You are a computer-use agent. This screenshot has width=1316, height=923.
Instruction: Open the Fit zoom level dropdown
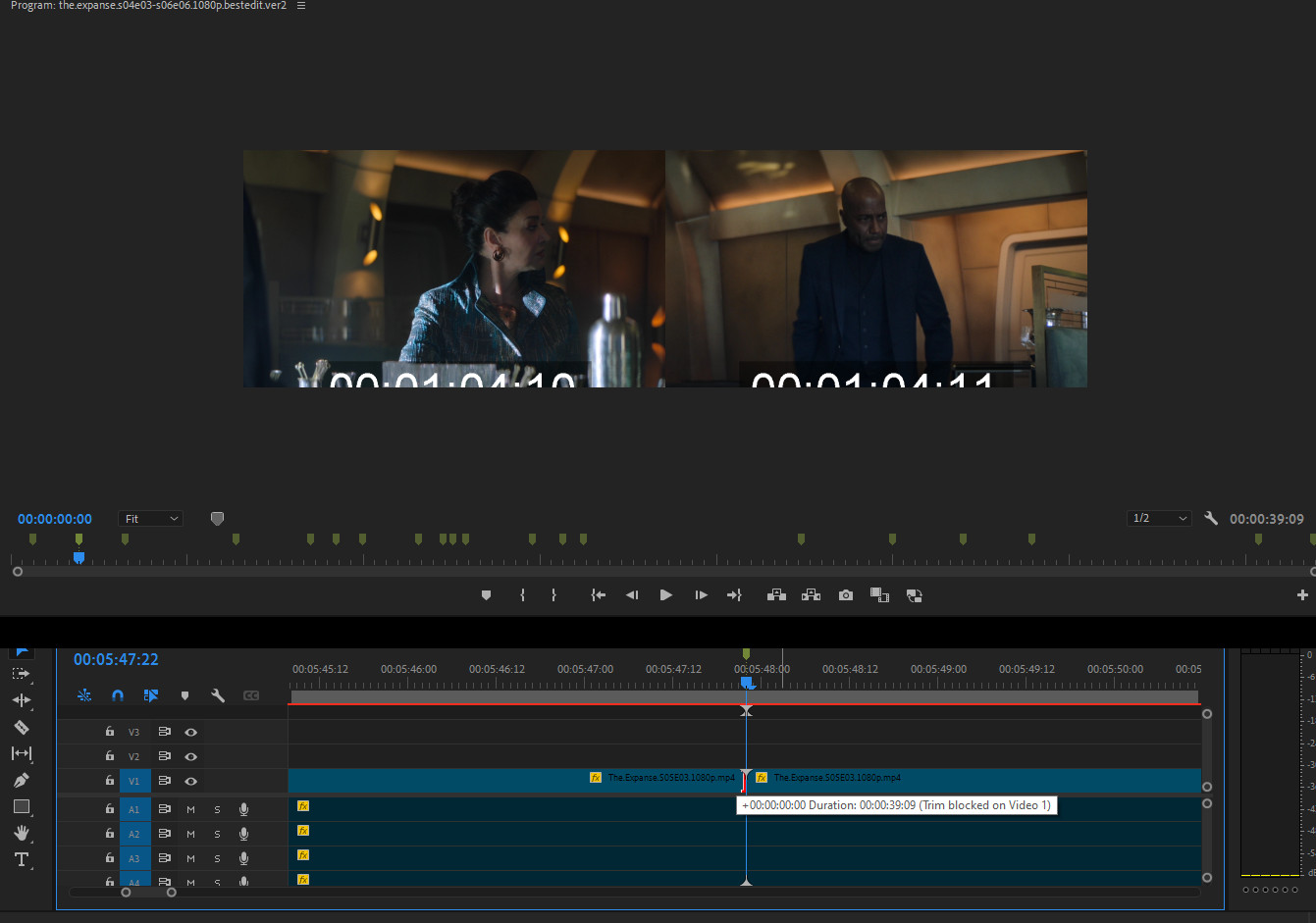pos(151,519)
